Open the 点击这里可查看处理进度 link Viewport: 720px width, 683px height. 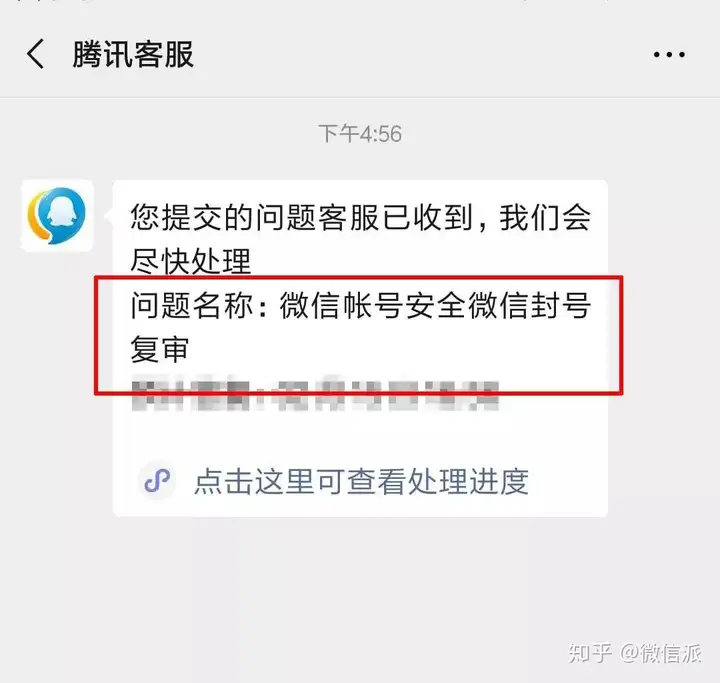(x=361, y=481)
